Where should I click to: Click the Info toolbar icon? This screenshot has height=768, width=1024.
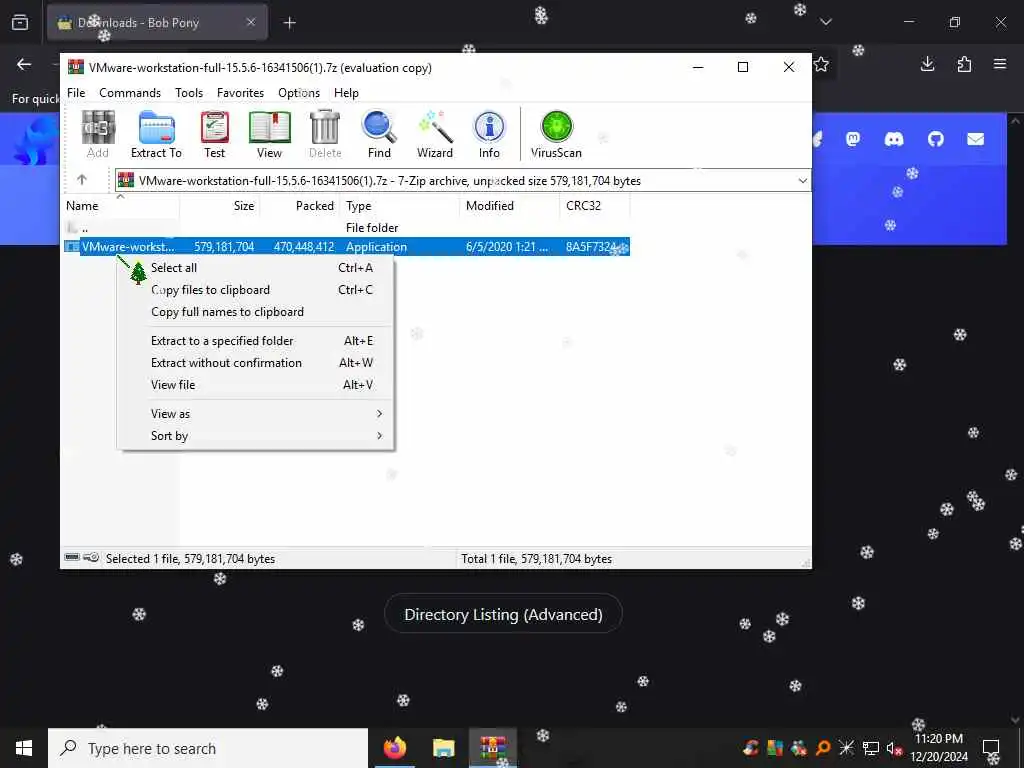pos(489,134)
